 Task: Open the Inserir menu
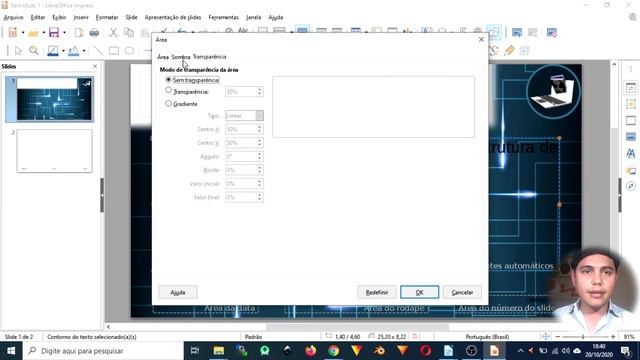click(x=81, y=17)
